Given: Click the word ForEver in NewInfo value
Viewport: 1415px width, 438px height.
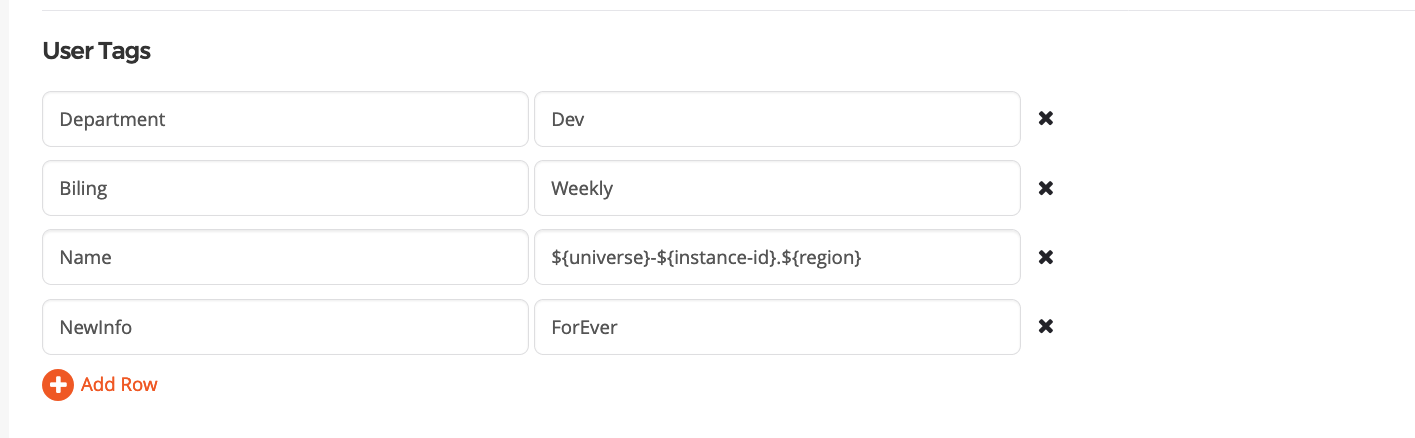Looking at the screenshot, I should [x=584, y=326].
